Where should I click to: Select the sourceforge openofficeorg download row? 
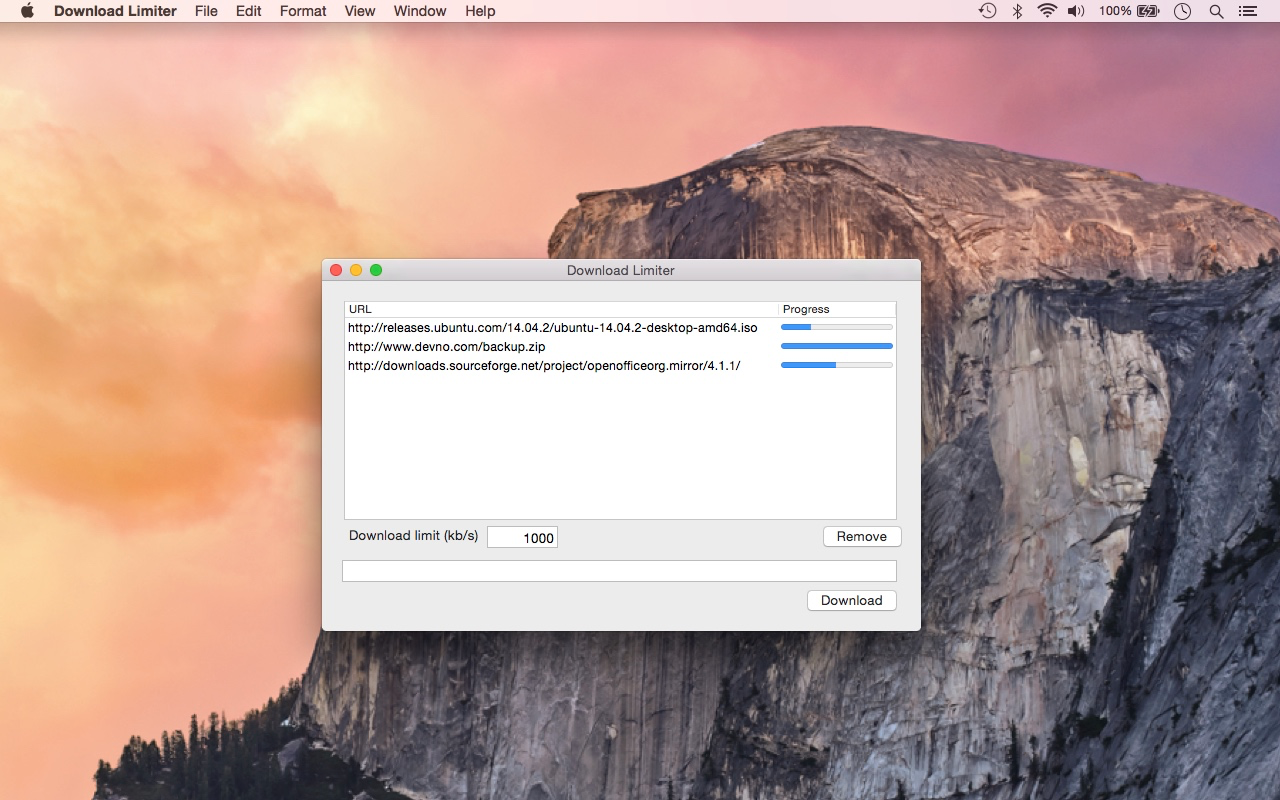click(x=620, y=365)
